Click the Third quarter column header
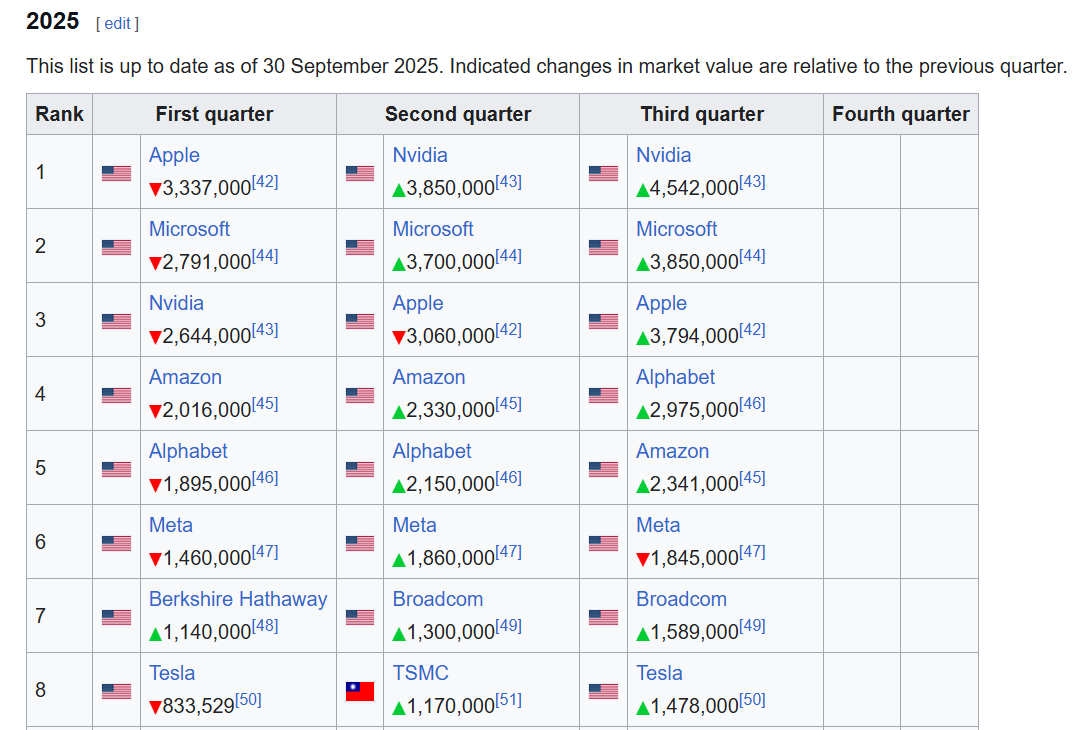This screenshot has height=730, width=1082. click(x=702, y=114)
